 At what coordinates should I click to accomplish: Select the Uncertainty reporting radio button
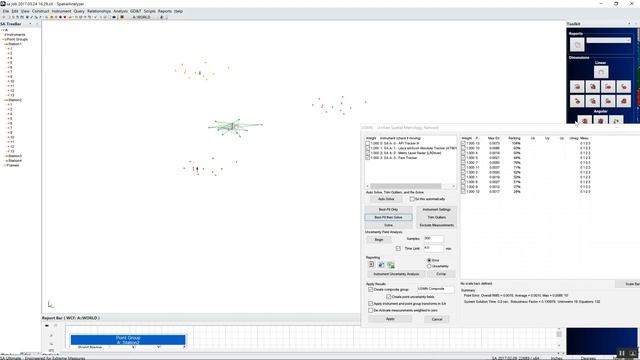click(x=429, y=266)
